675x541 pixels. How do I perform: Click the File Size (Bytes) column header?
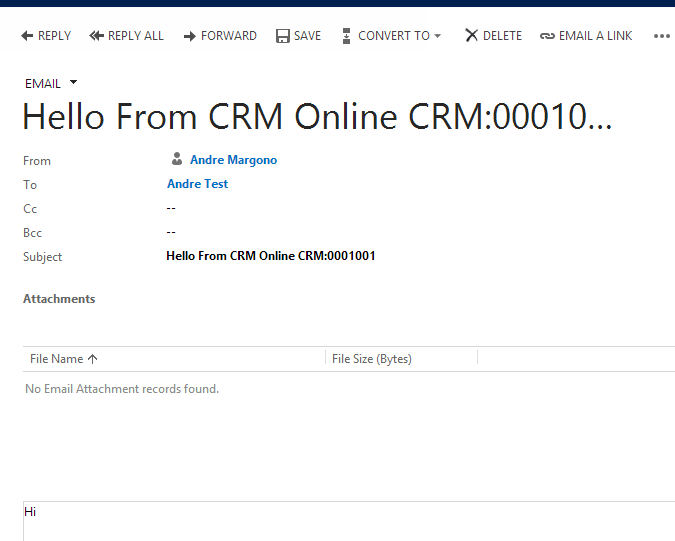tap(372, 359)
